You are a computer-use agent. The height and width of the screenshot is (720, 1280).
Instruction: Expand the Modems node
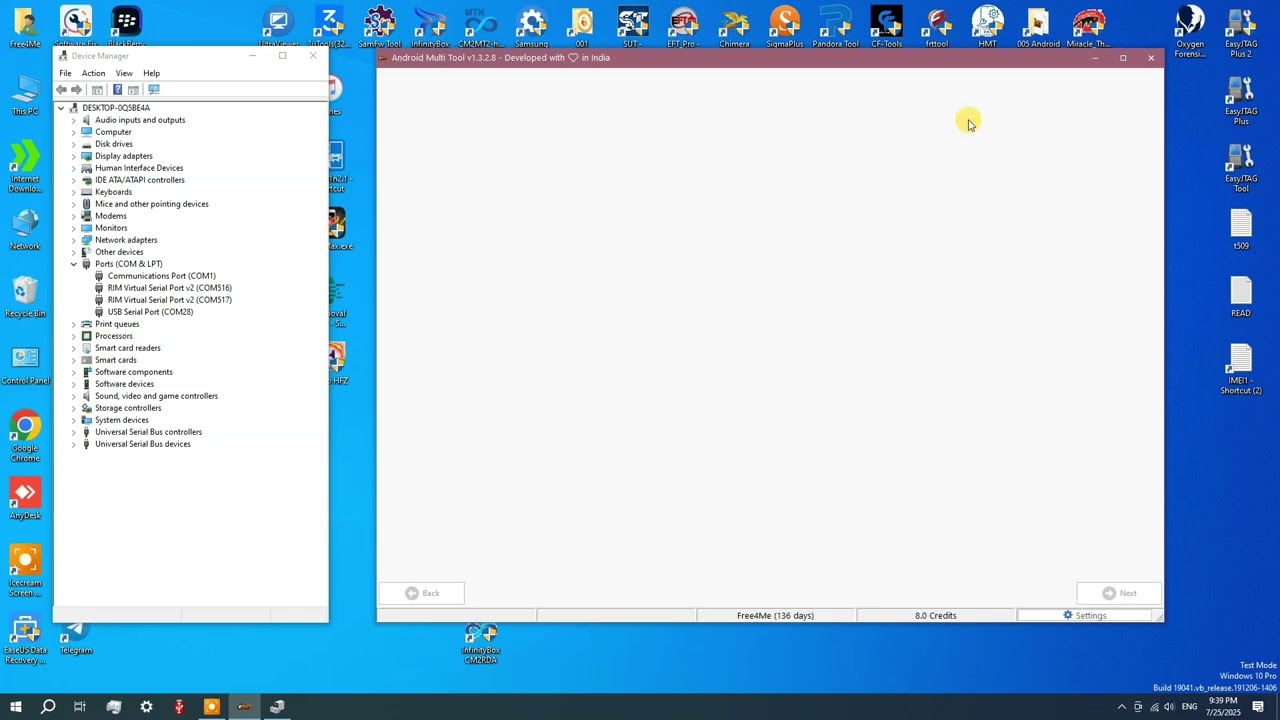tap(73, 216)
